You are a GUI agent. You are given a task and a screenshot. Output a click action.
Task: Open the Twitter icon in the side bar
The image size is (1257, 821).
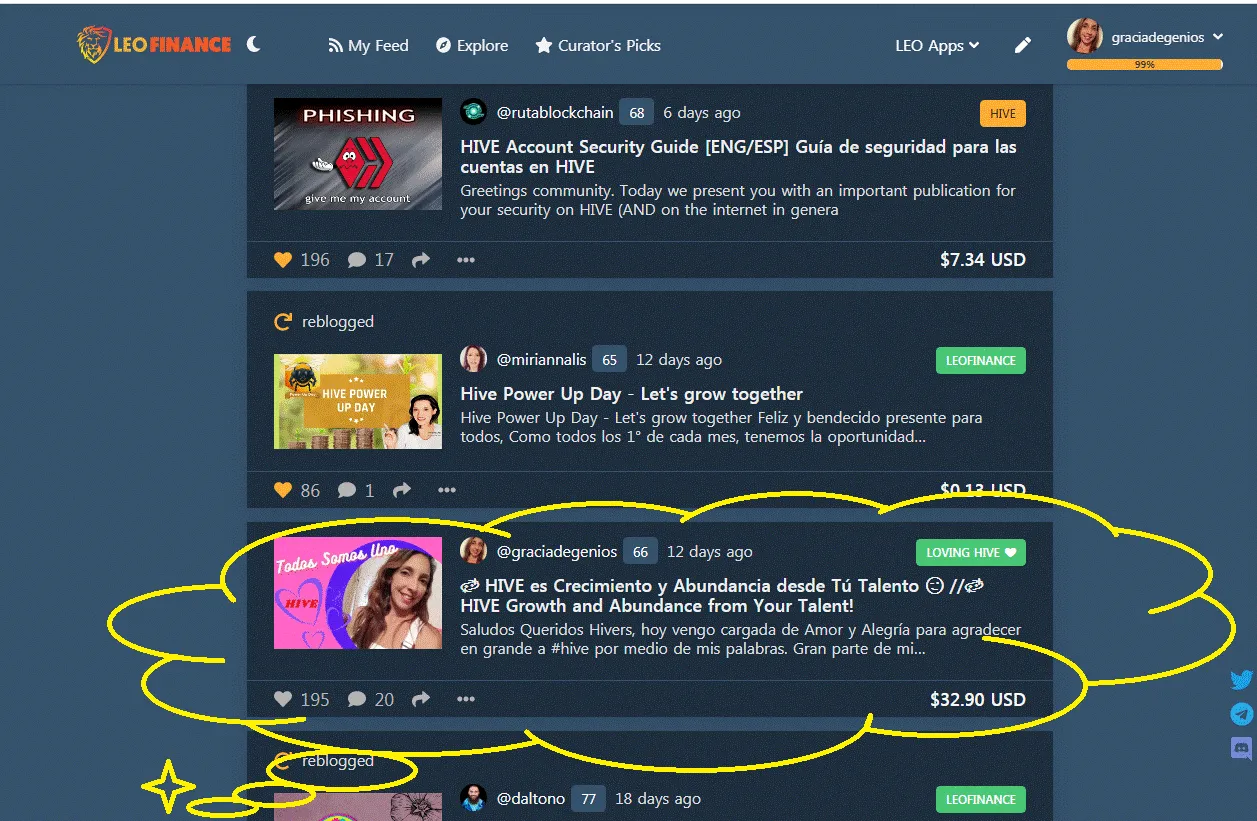(1241, 680)
